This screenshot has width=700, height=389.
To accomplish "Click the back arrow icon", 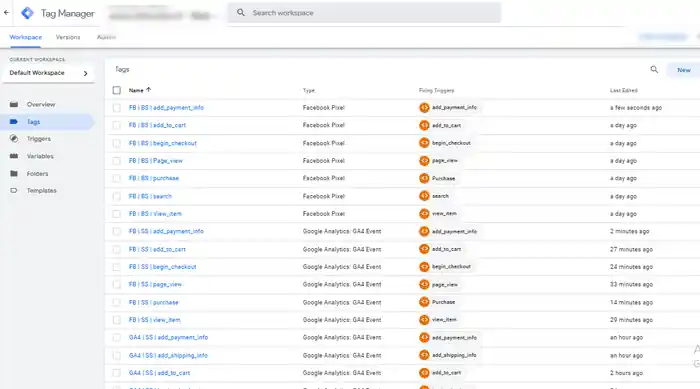I will (x=6, y=13).
